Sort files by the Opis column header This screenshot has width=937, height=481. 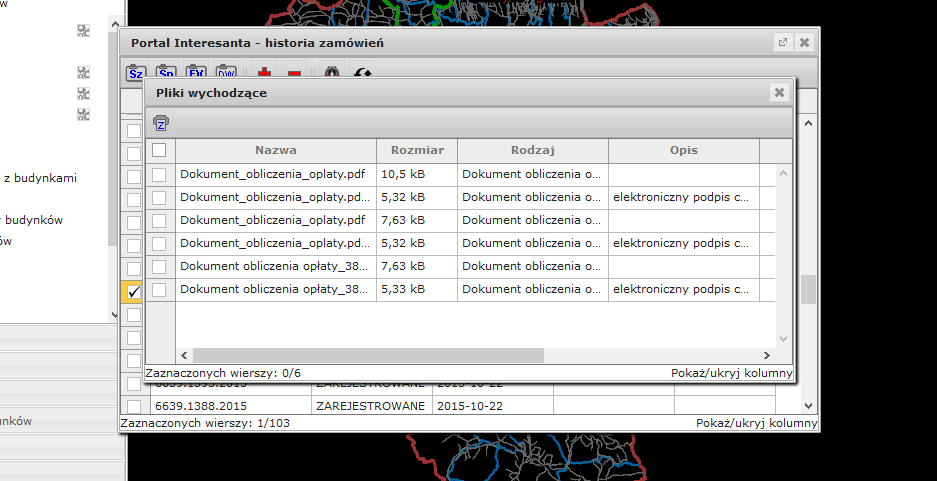[x=684, y=151]
